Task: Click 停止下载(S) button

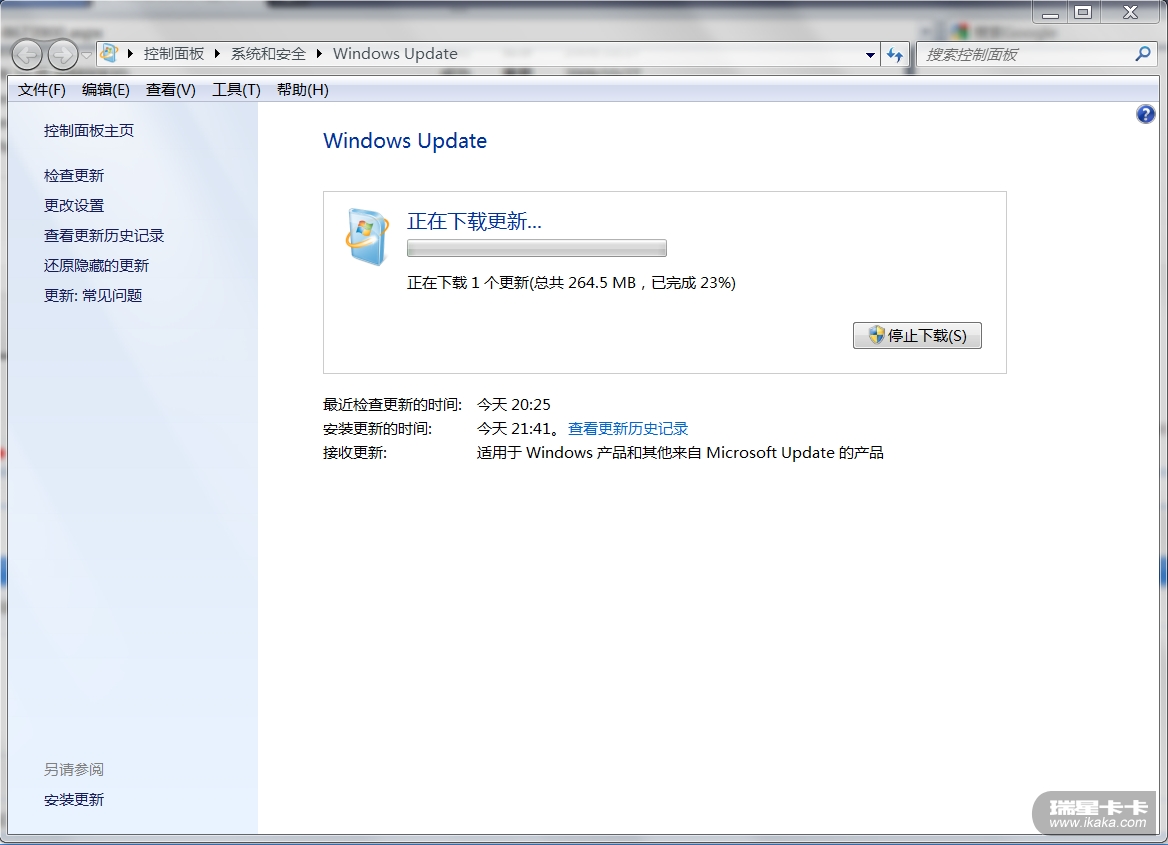Action: coord(917,335)
